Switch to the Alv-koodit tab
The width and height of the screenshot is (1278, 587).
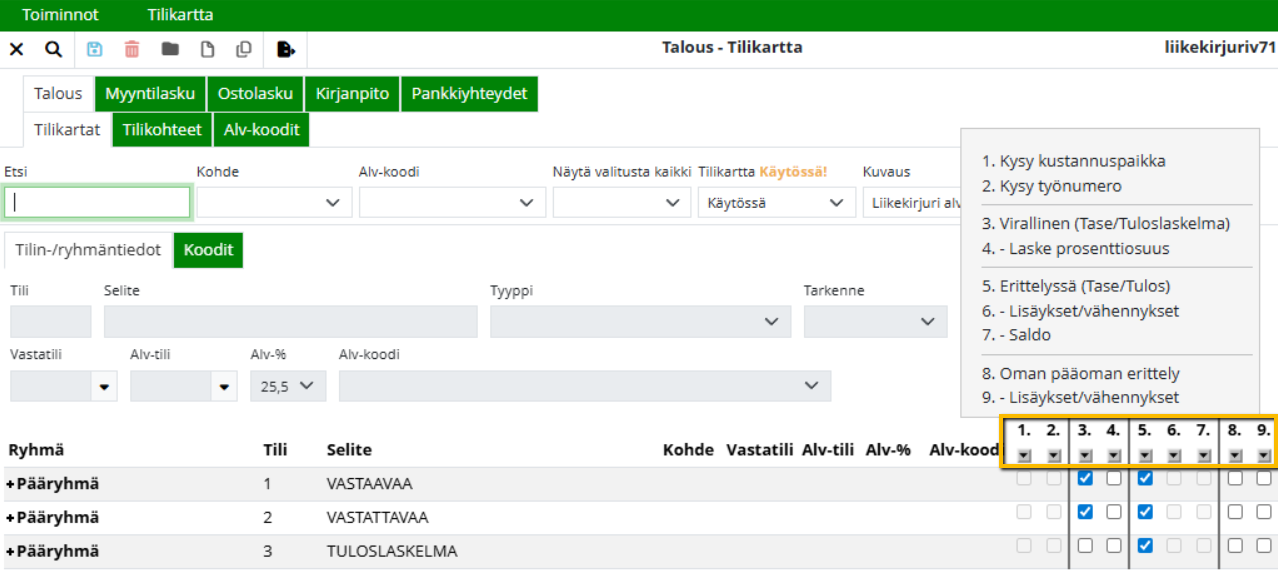261,130
